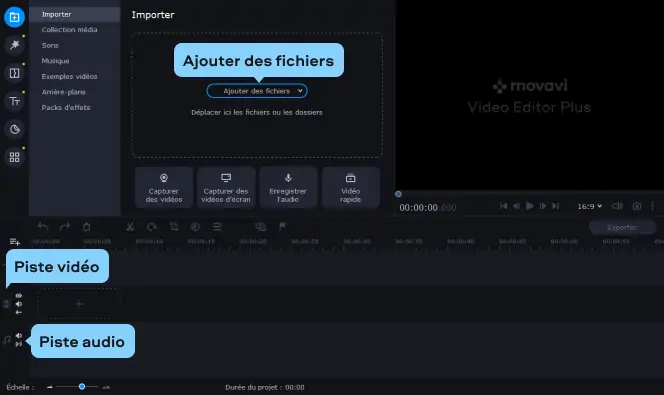The height and width of the screenshot is (395, 664).
Task: Click the undo arrow in timeline toolbar
Action: tap(43, 227)
